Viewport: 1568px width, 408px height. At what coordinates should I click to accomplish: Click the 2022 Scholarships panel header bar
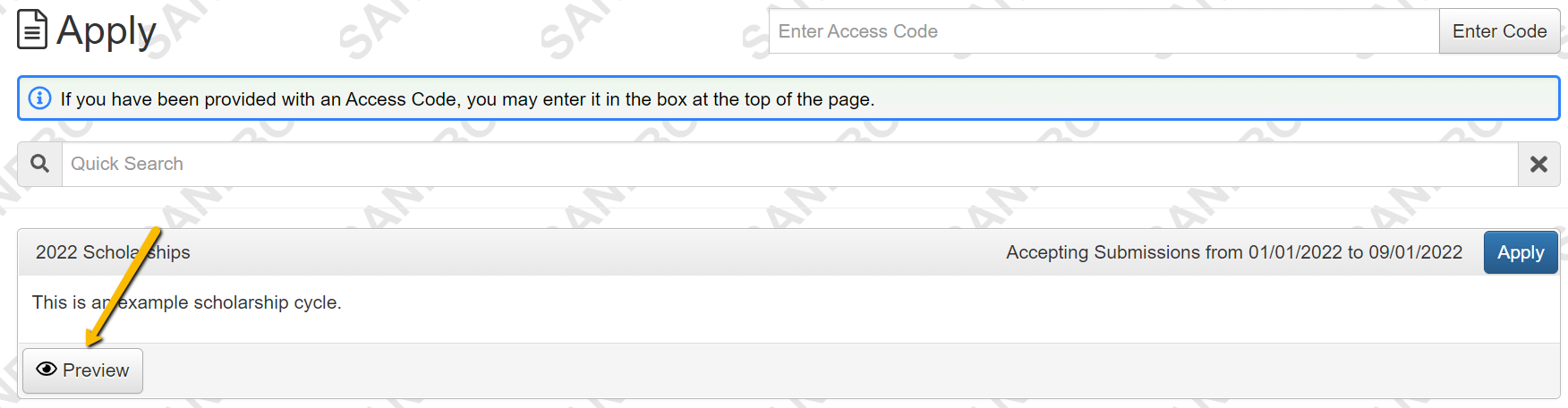click(788, 252)
